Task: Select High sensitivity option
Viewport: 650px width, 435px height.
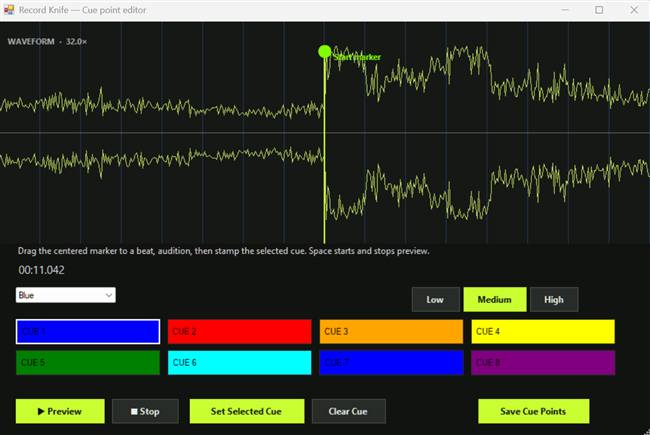Action: pos(554,299)
